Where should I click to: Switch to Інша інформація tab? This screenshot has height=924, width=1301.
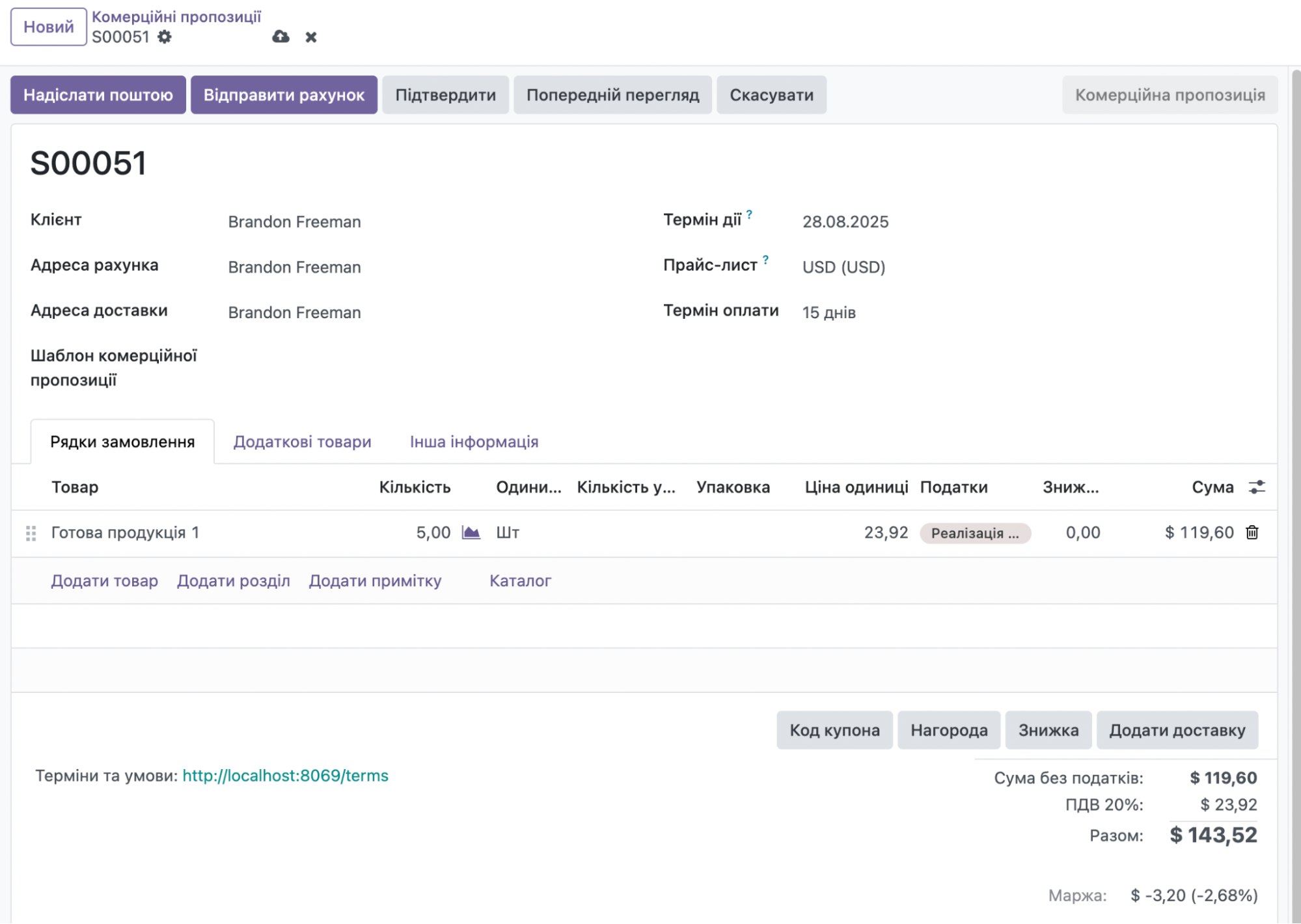474,442
